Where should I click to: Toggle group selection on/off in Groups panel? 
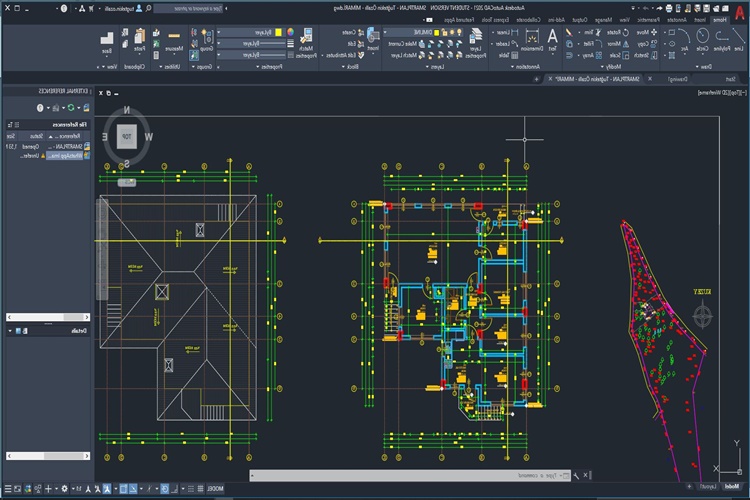[194, 55]
